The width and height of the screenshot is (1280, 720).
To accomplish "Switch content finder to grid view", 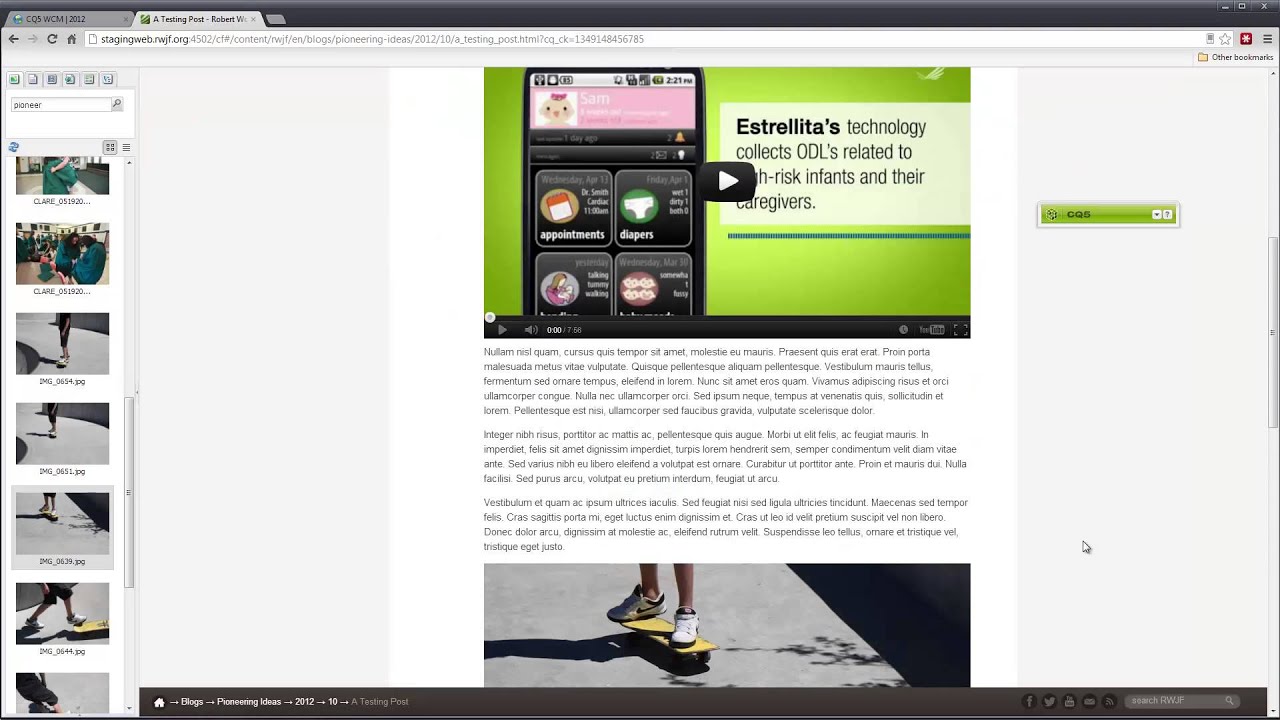I will [x=110, y=147].
